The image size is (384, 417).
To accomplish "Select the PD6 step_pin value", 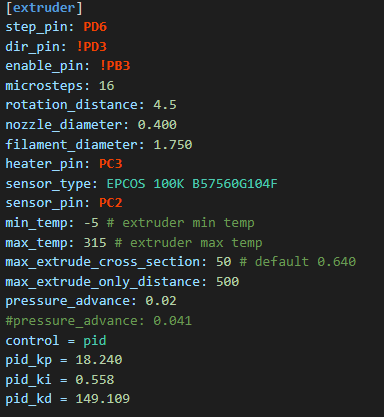I will pos(95,27).
